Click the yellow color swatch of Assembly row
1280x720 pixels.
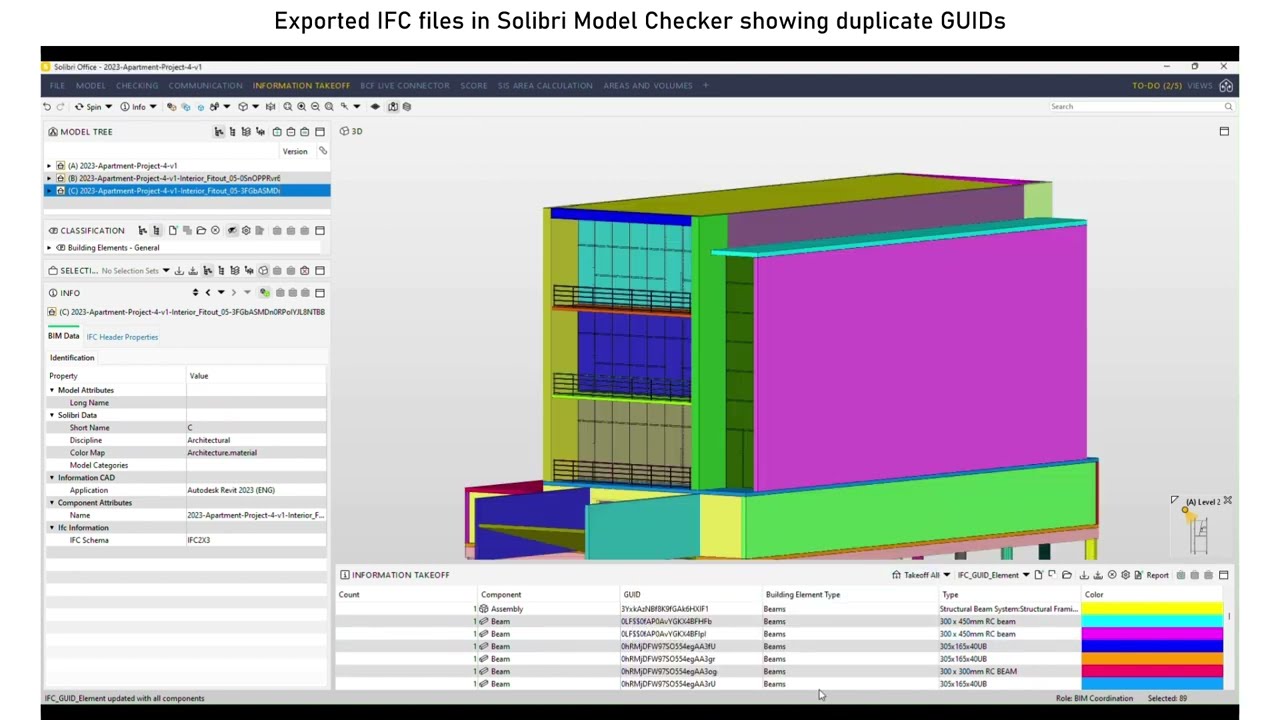click(1152, 609)
